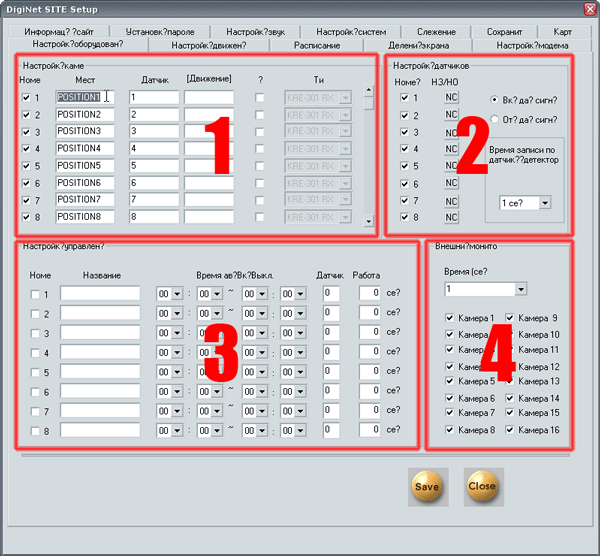This screenshot has width=600, height=556.
Task: Click the camera list scroll down arrow
Action: click(x=368, y=221)
